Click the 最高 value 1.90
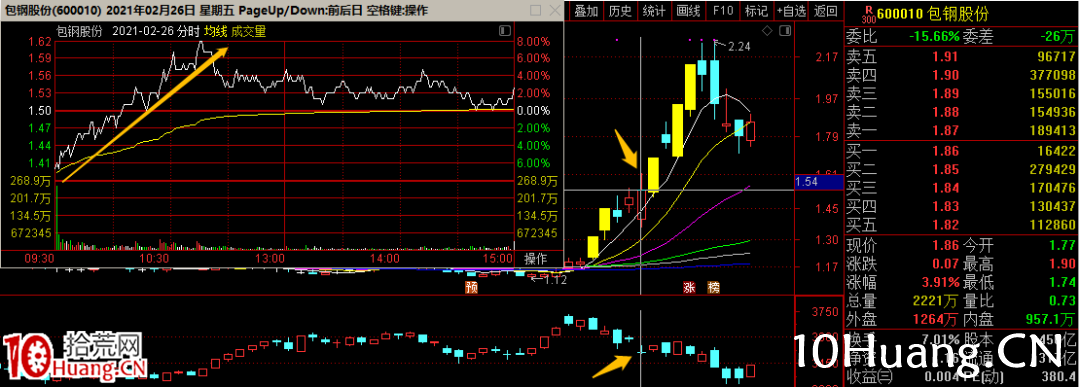The height and width of the screenshot is (387, 1080). click(1062, 263)
